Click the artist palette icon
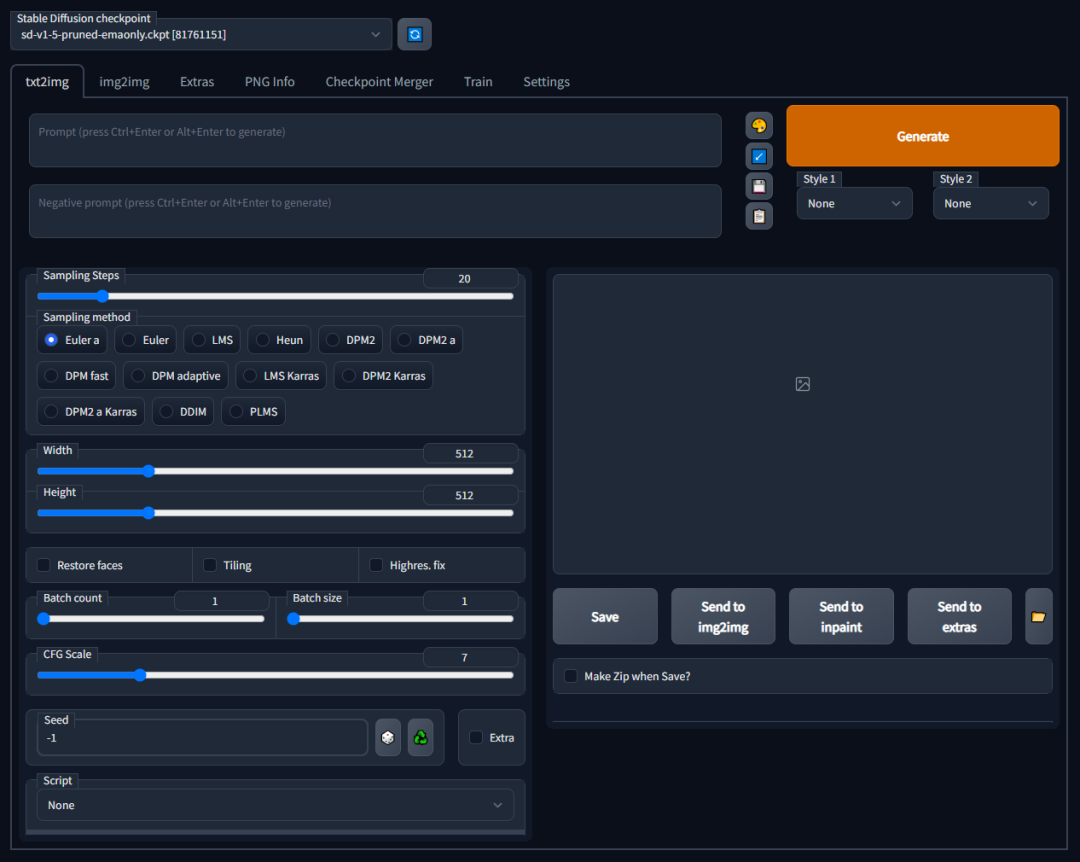Image resolution: width=1080 pixels, height=862 pixels. click(x=759, y=126)
